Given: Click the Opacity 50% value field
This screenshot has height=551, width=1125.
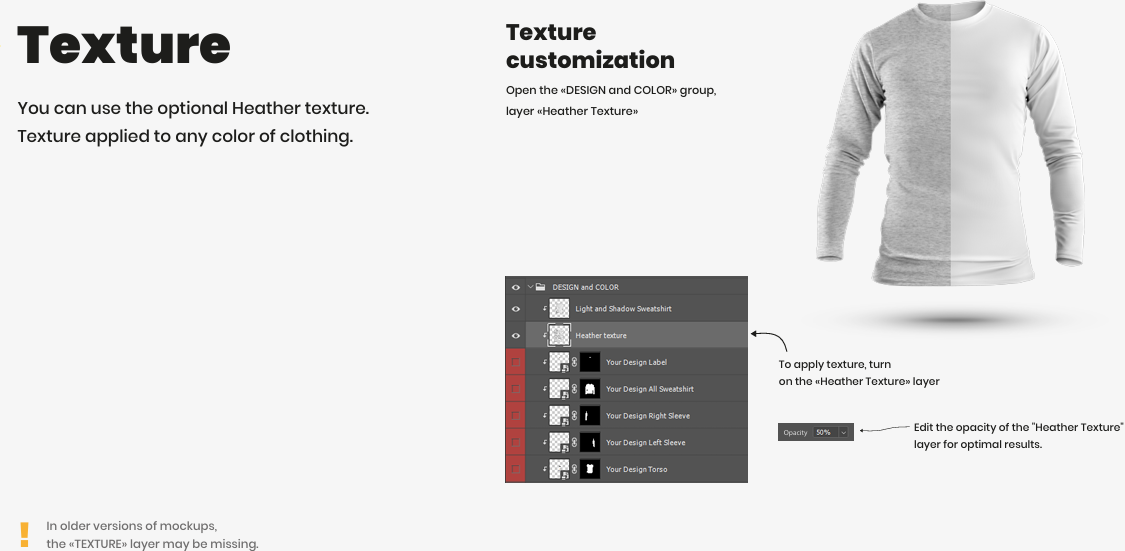Looking at the screenshot, I should pyautogui.click(x=825, y=433).
